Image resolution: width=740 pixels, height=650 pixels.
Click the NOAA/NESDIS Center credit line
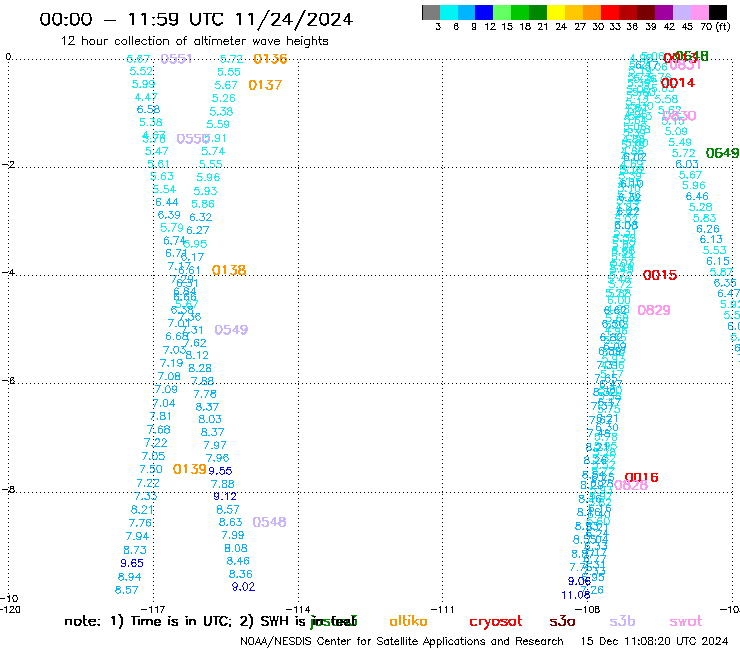(402, 641)
